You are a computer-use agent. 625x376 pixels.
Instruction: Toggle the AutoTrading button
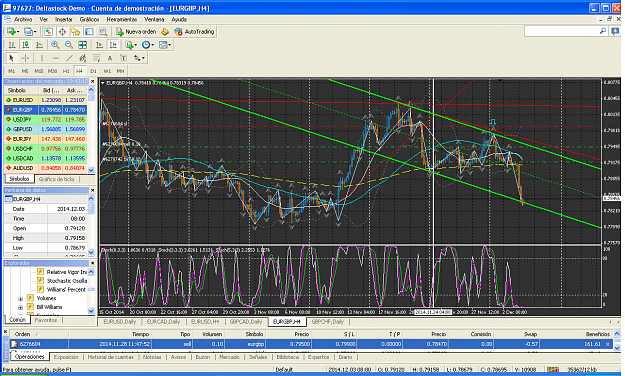(x=195, y=31)
